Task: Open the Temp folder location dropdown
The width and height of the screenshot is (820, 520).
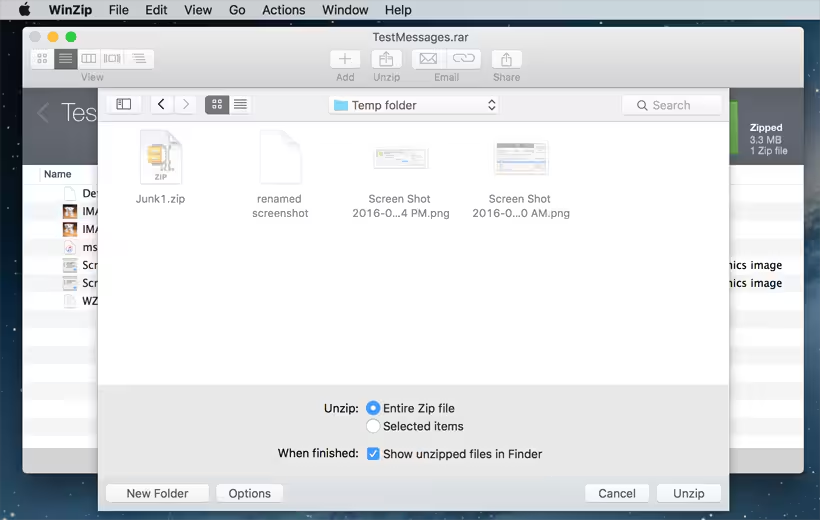Action: coord(414,105)
